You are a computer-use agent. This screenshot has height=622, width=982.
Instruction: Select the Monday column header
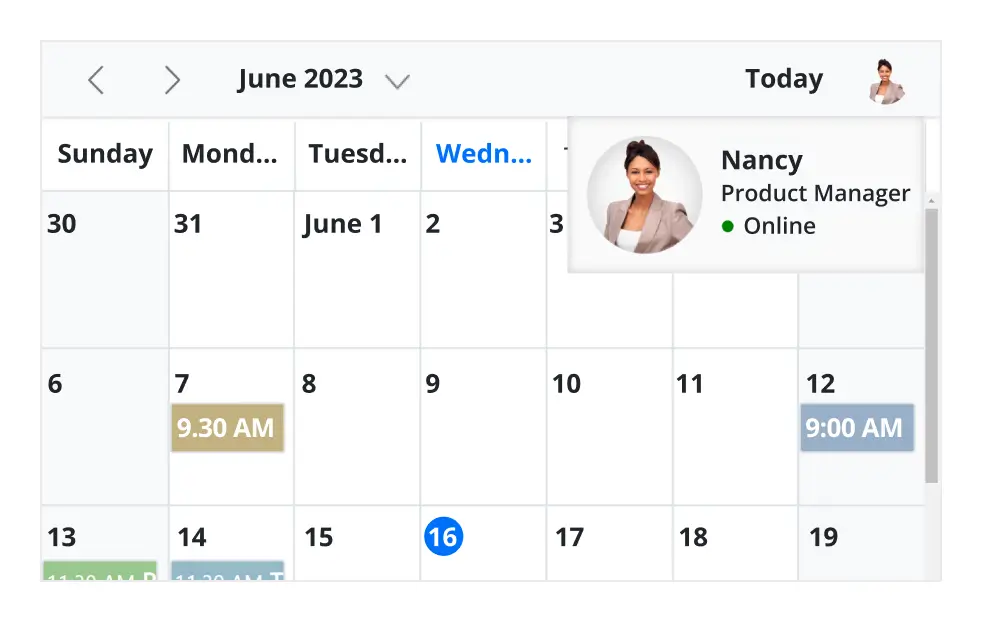tap(230, 153)
